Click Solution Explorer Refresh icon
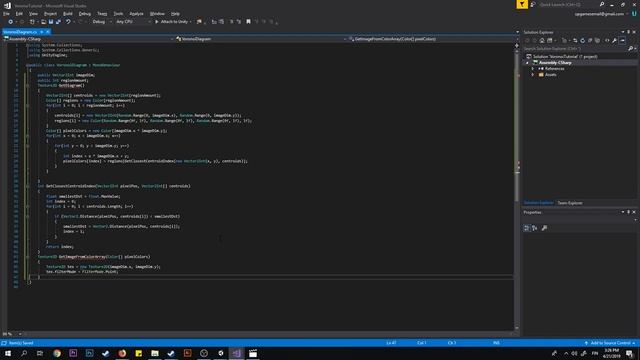The width and height of the screenshot is (640, 360). 582,40
